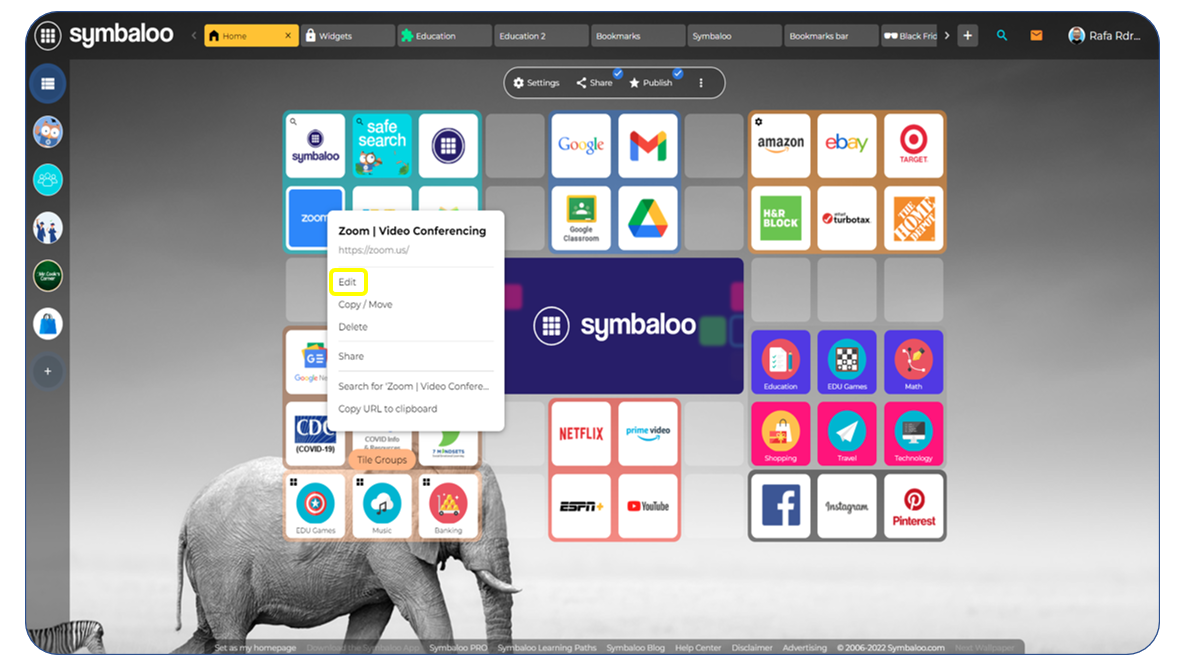Viewport: 1180px width, 668px height.
Task: Visit the Symbaloo Blog link
Action: (x=636, y=648)
